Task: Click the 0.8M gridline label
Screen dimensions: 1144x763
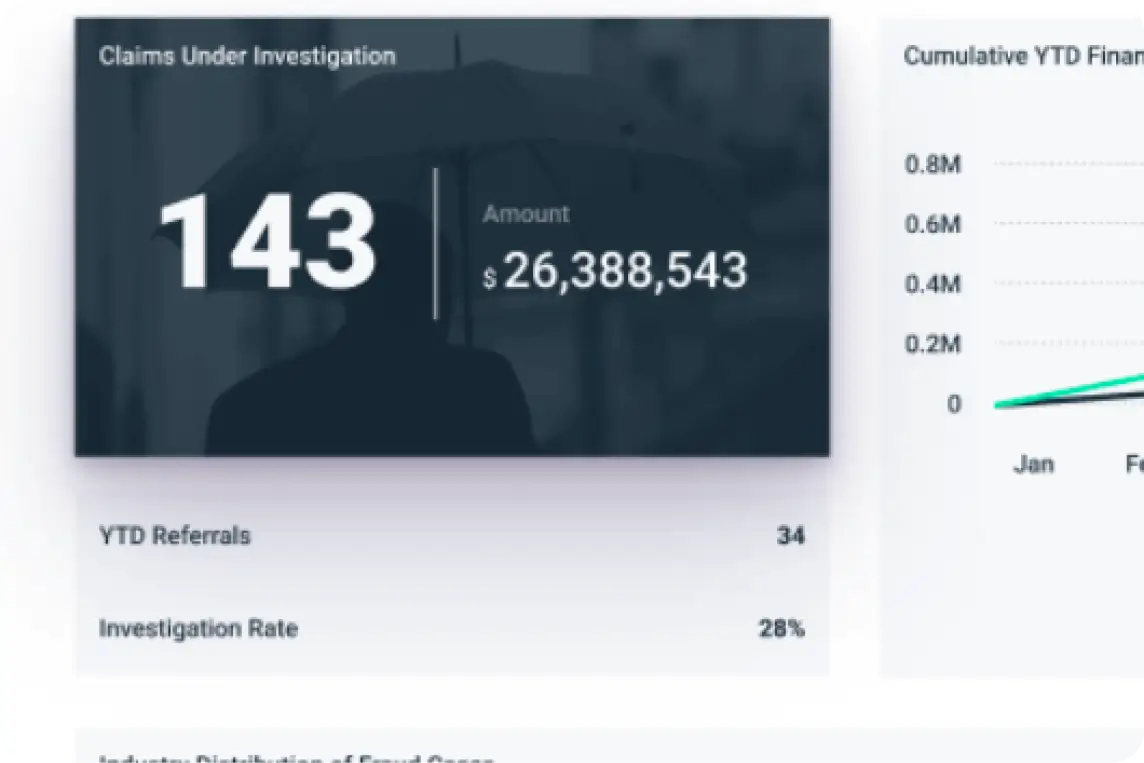Action: (930, 164)
